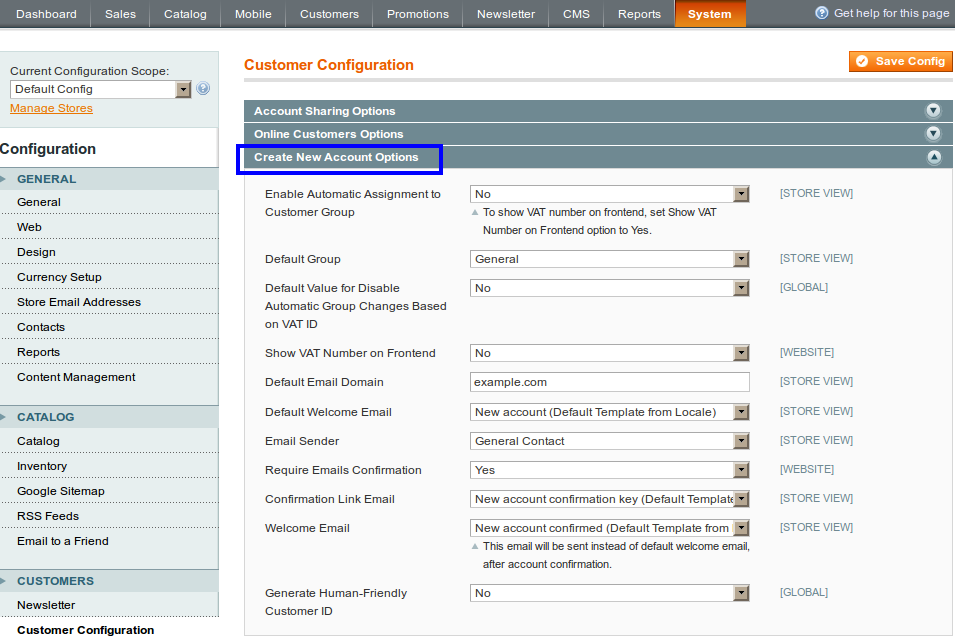Image resolution: width=955 pixels, height=642 pixels.
Task: Go to Store Email Addresses section
Action: pos(79,302)
